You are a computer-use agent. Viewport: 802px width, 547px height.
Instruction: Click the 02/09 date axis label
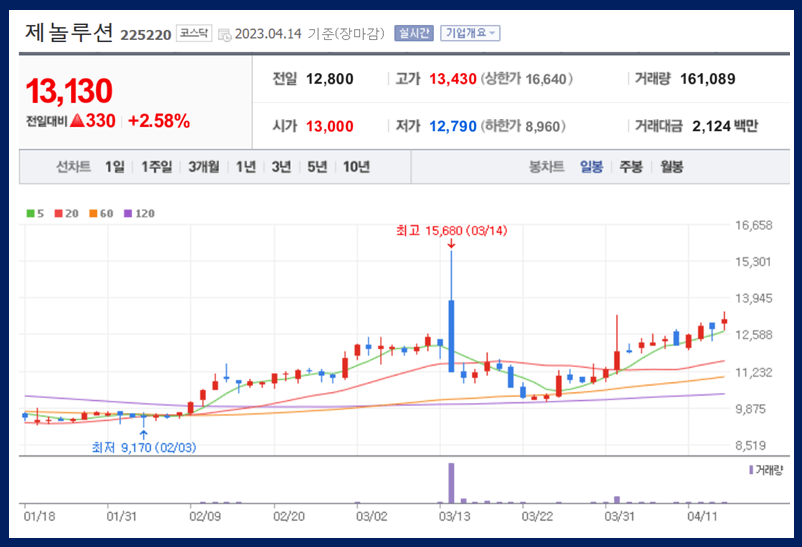(205, 516)
